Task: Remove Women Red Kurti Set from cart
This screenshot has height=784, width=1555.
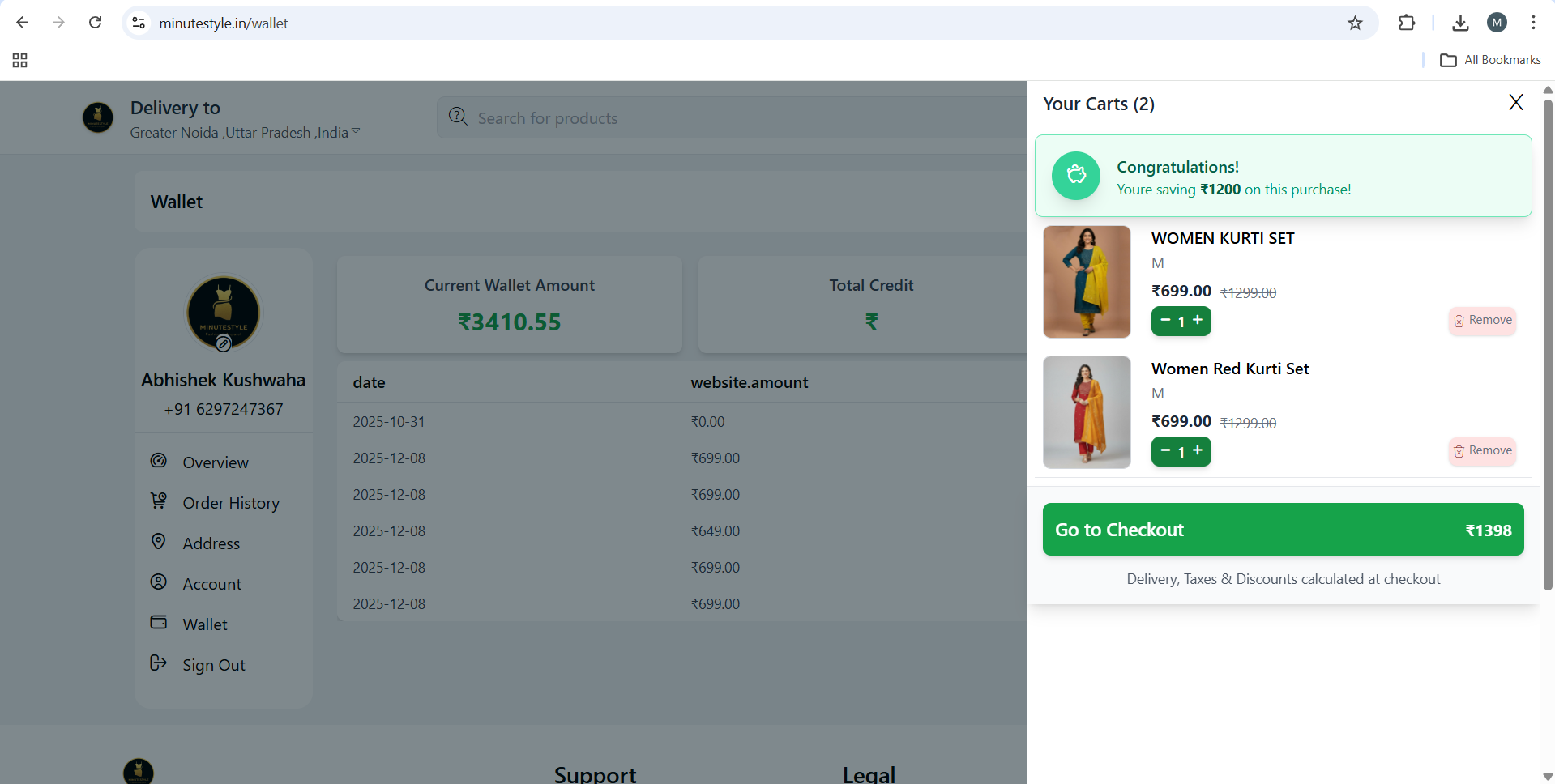Action: tap(1481, 451)
